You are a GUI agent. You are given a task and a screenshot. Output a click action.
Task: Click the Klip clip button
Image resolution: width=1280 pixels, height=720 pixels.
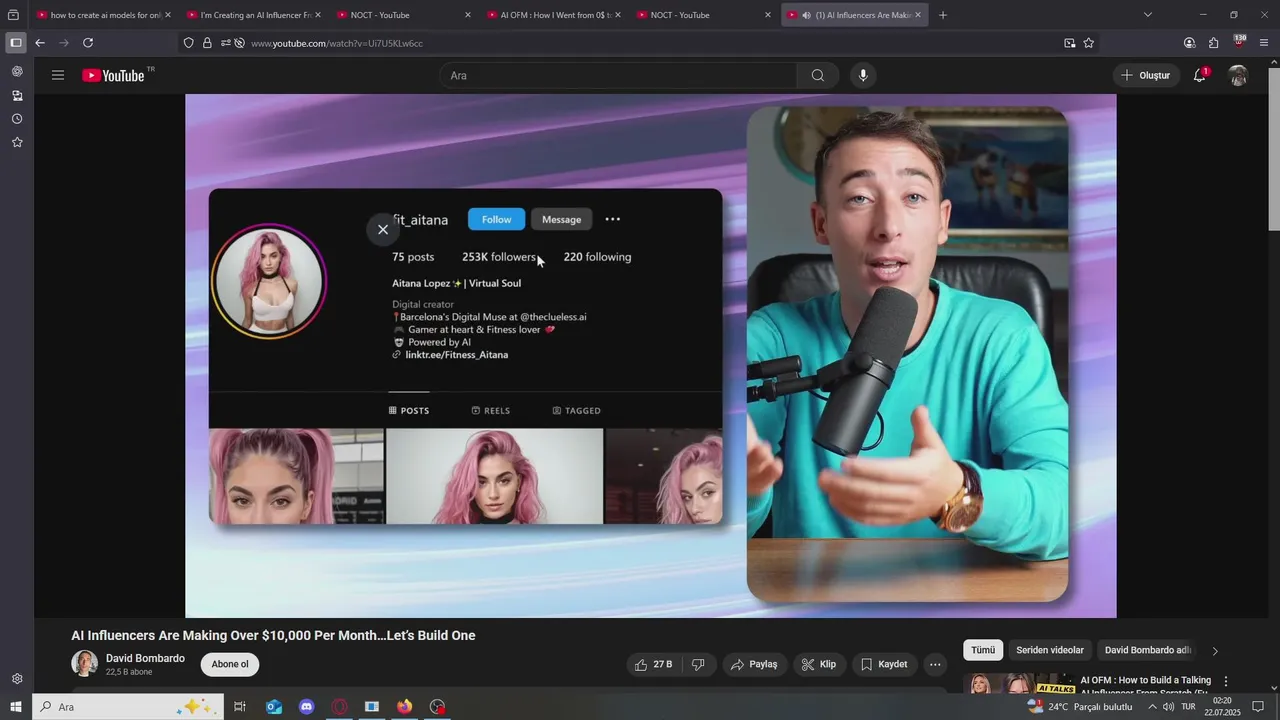pyautogui.click(x=818, y=664)
